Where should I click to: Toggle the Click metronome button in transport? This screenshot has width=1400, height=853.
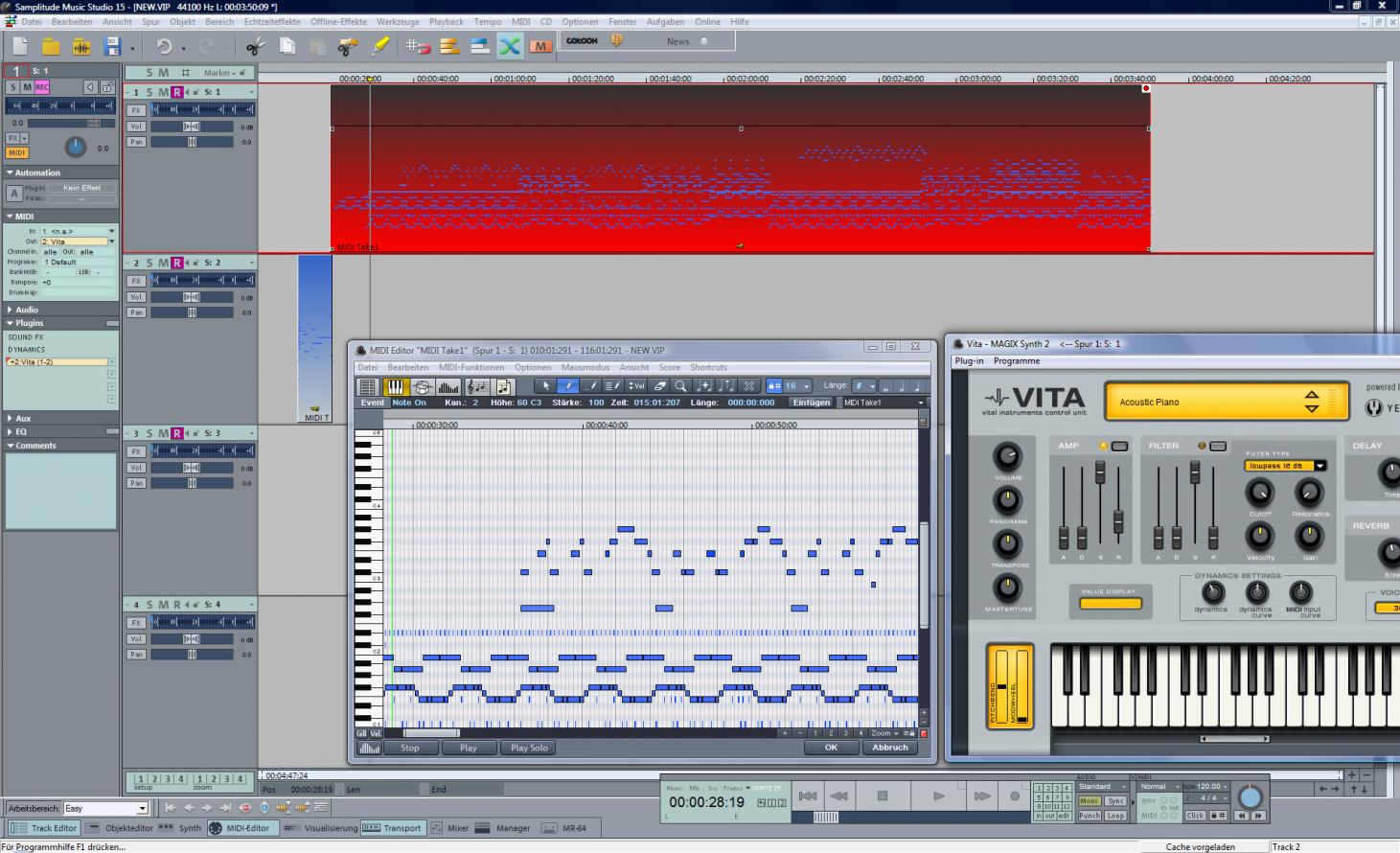coord(1195,816)
